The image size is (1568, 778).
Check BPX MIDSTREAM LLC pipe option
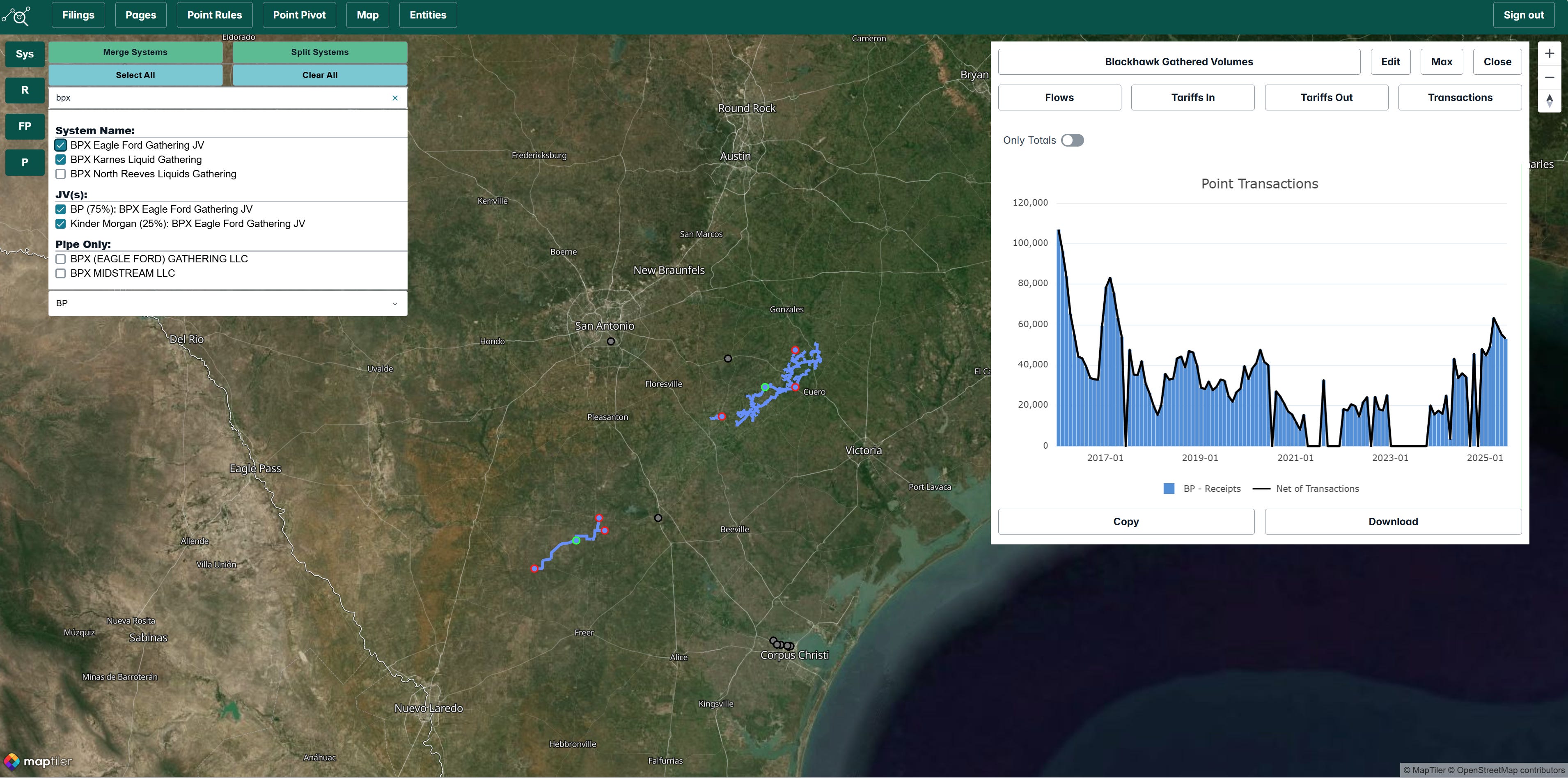61,273
